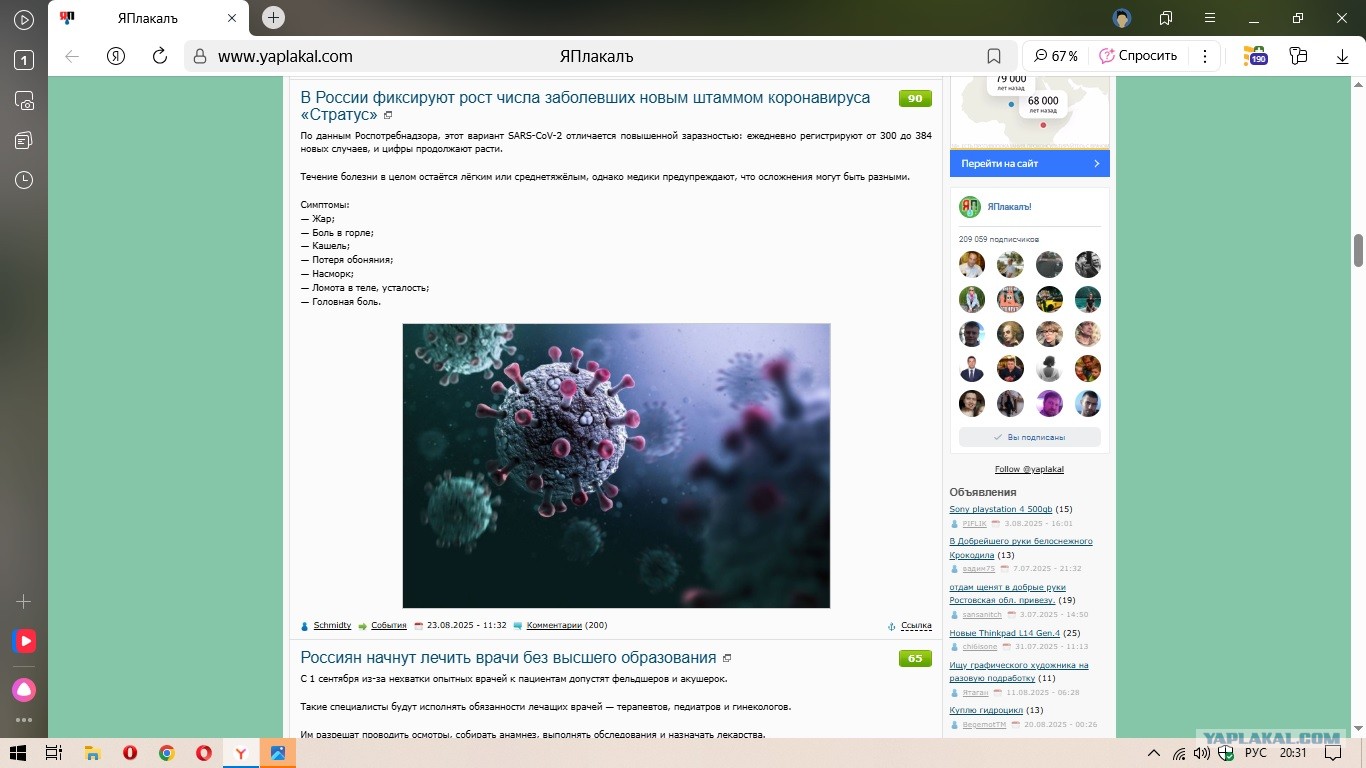Open the security shield tray icon
1366x768 pixels.
[x=1226, y=753]
